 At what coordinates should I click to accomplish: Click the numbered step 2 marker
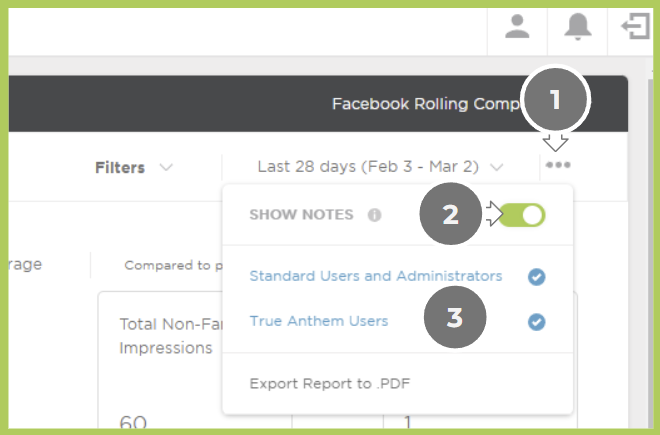(x=451, y=215)
